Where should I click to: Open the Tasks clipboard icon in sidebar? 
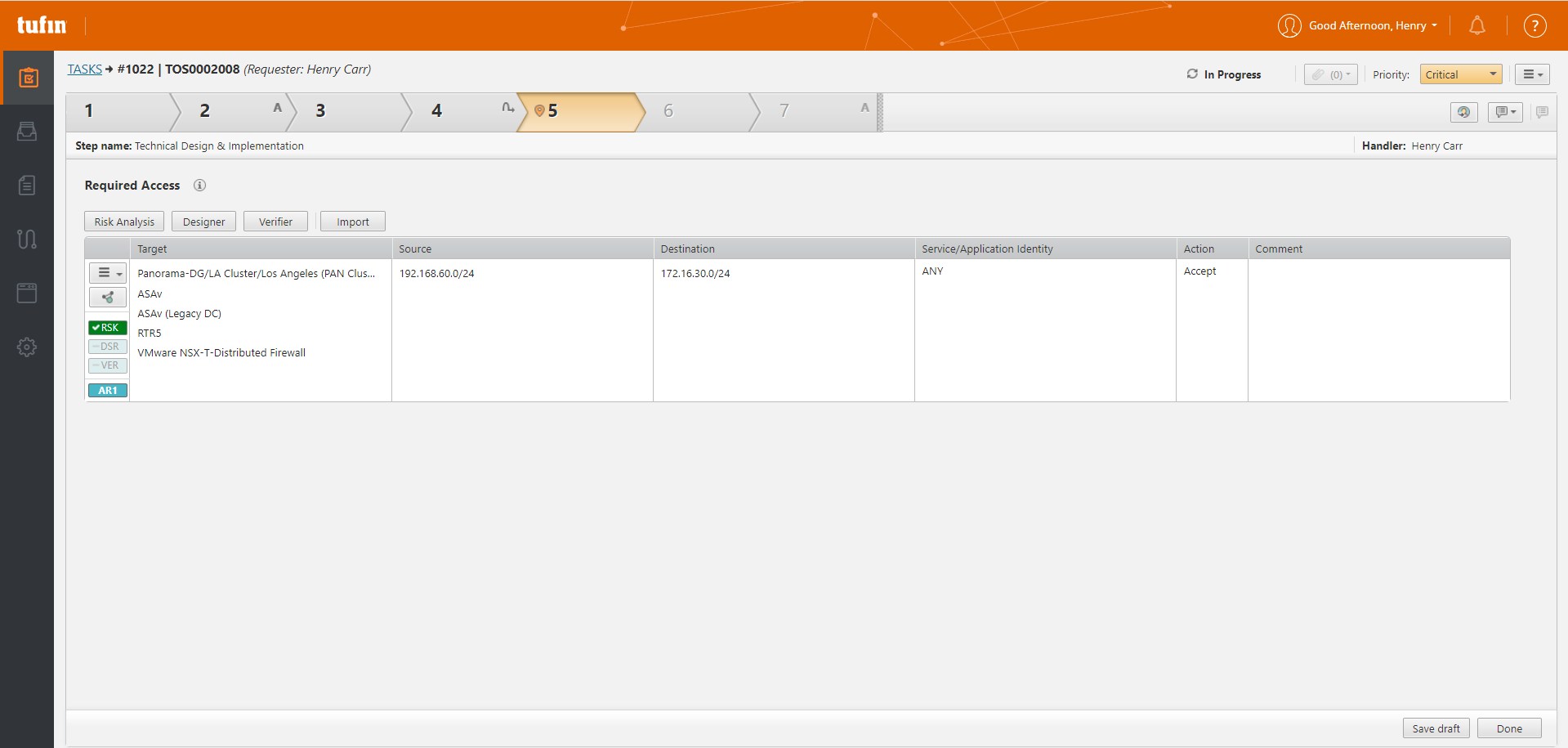pos(28,78)
